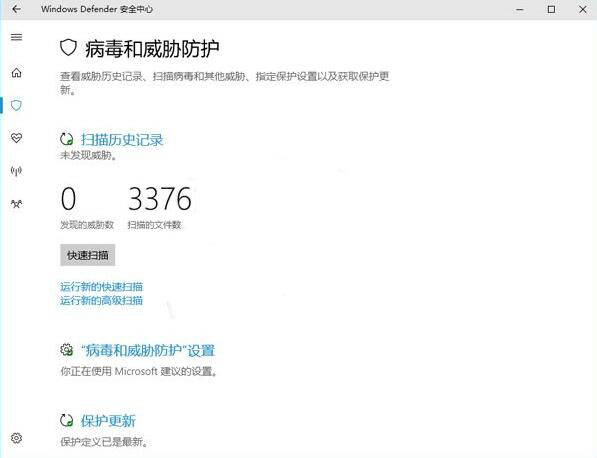
Task: Open firewall and network sidebar icon
Action: point(16,171)
